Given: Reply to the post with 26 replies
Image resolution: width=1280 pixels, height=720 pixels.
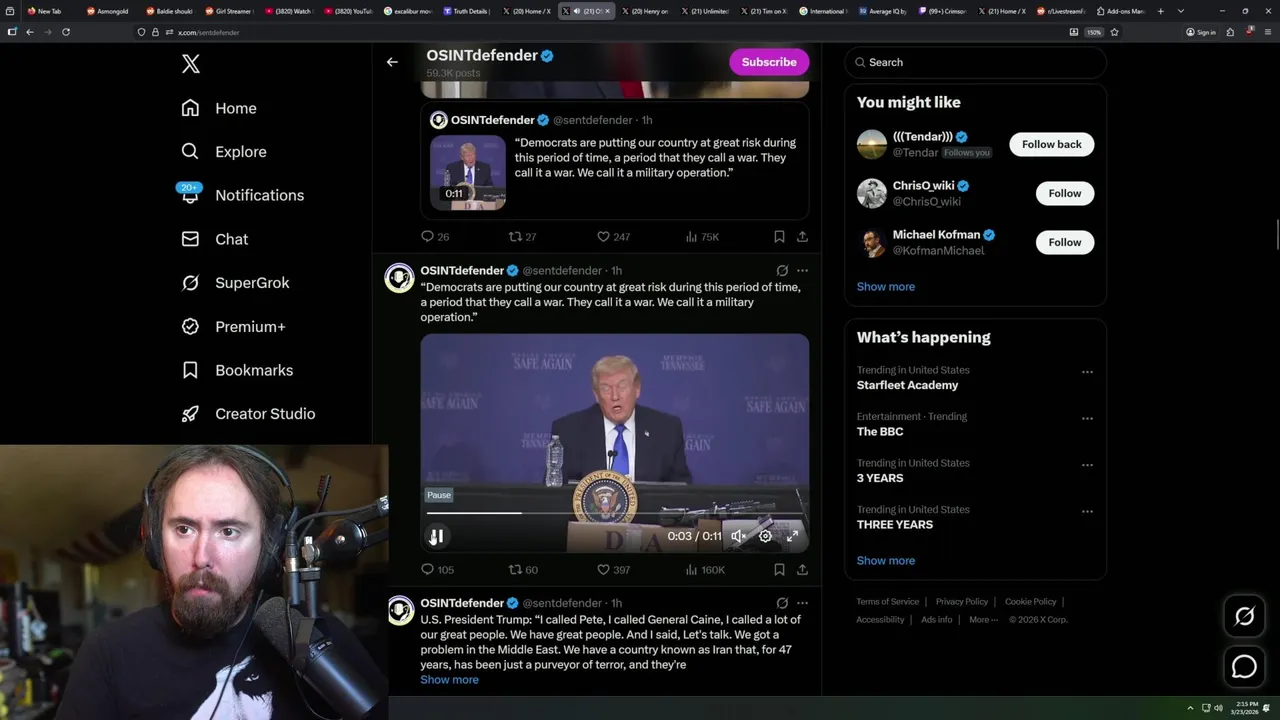Looking at the screenshot, I should tap(435, 237).
